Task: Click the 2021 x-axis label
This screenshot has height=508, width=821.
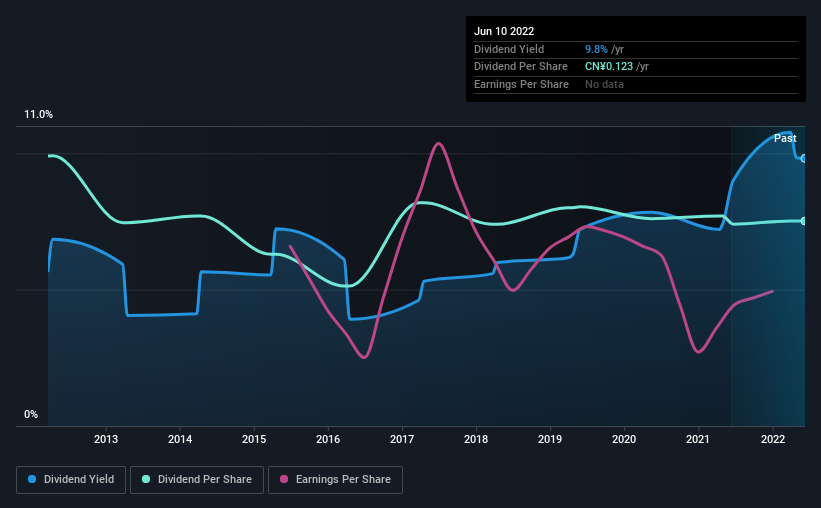Action: click(698, 439)
